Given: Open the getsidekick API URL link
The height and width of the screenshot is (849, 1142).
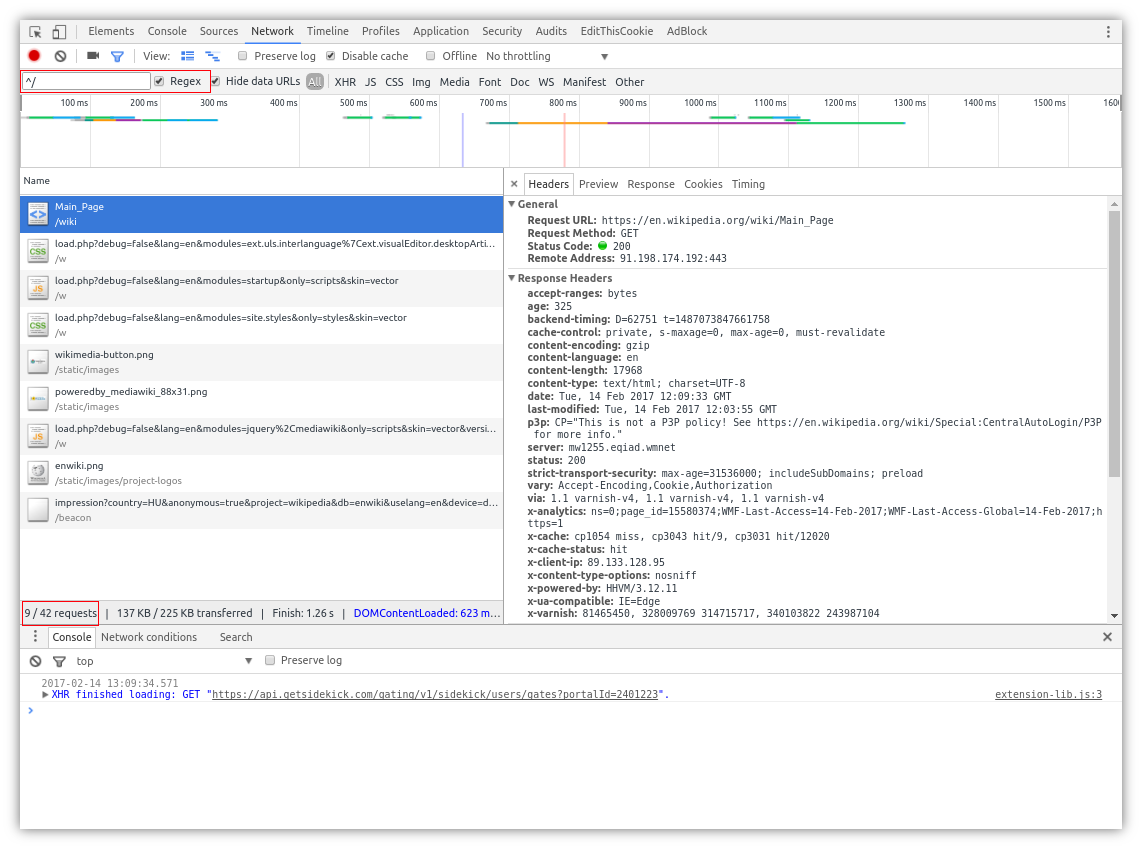Looking at the screenshot, I should pos(435,695).
